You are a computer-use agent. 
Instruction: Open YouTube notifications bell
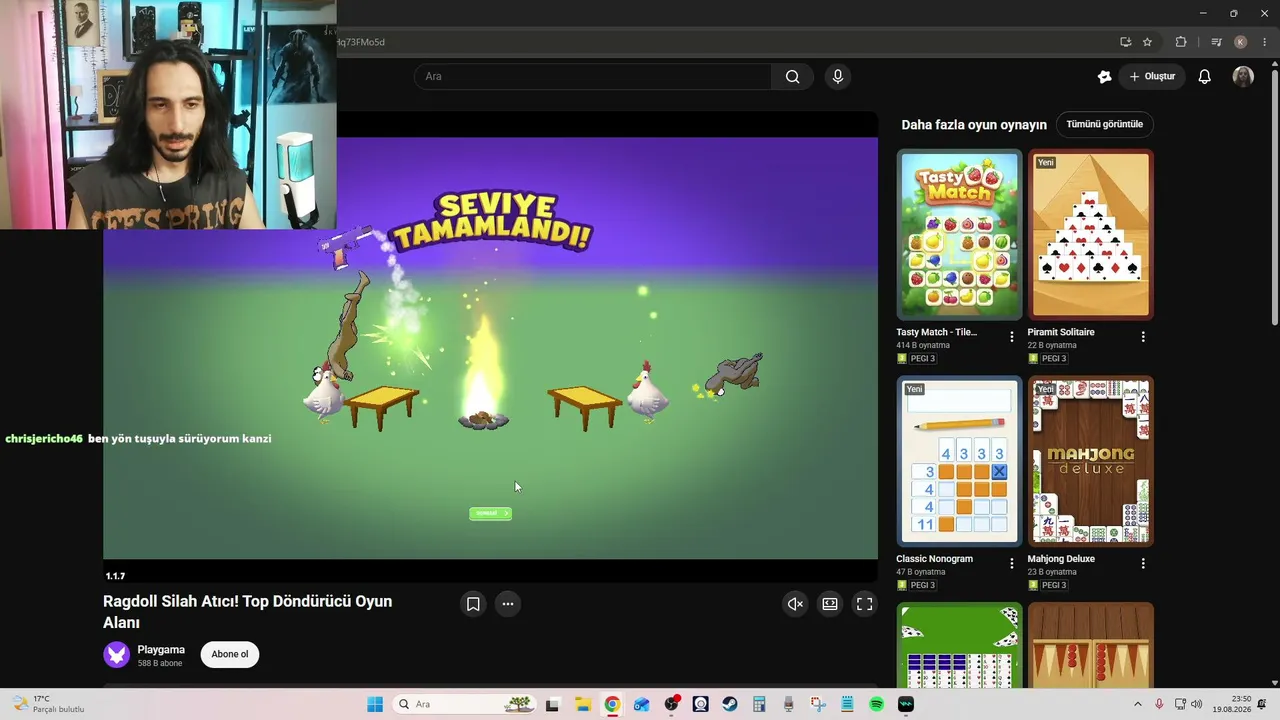click(1205, 77)
